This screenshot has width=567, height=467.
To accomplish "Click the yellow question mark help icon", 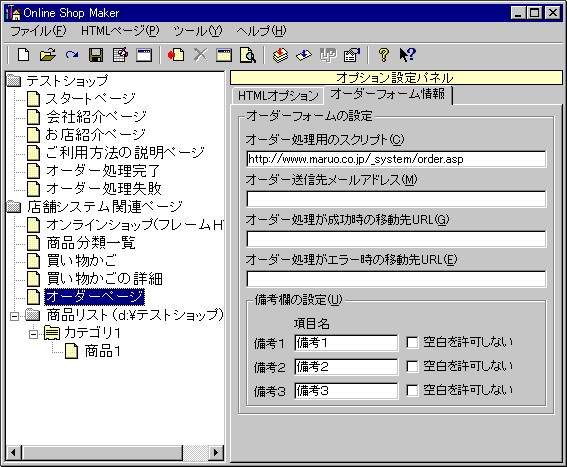I will (384, 55).
